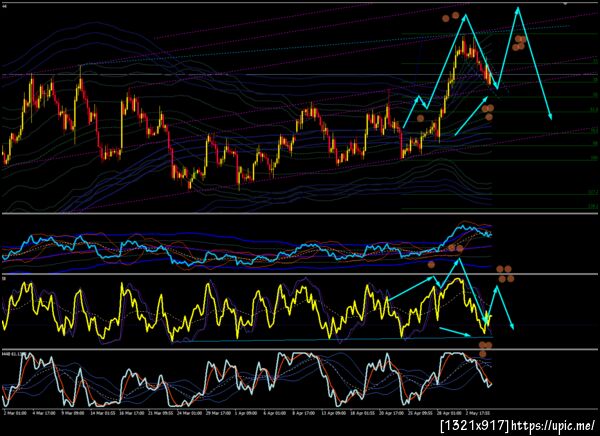The width and height of the screenshot is (600, 436).
Task: Click the 100 Fibonacci level label
Action: (x=594, y=157)
